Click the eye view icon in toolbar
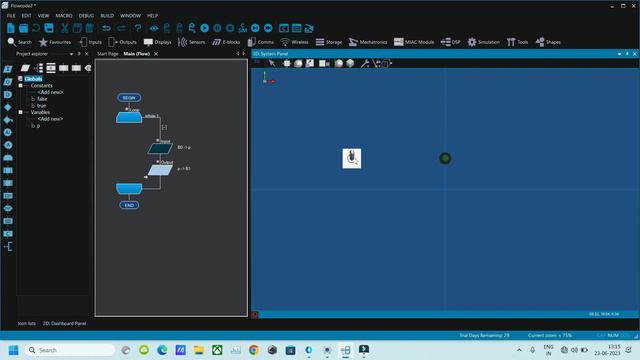This screenshot has height=360, width=640. tap(154, 28)
